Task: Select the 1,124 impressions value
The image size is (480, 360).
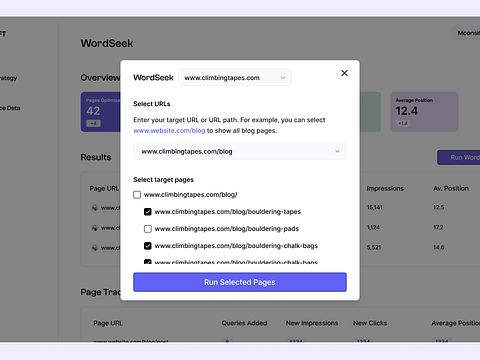Action: coord(373,227)
